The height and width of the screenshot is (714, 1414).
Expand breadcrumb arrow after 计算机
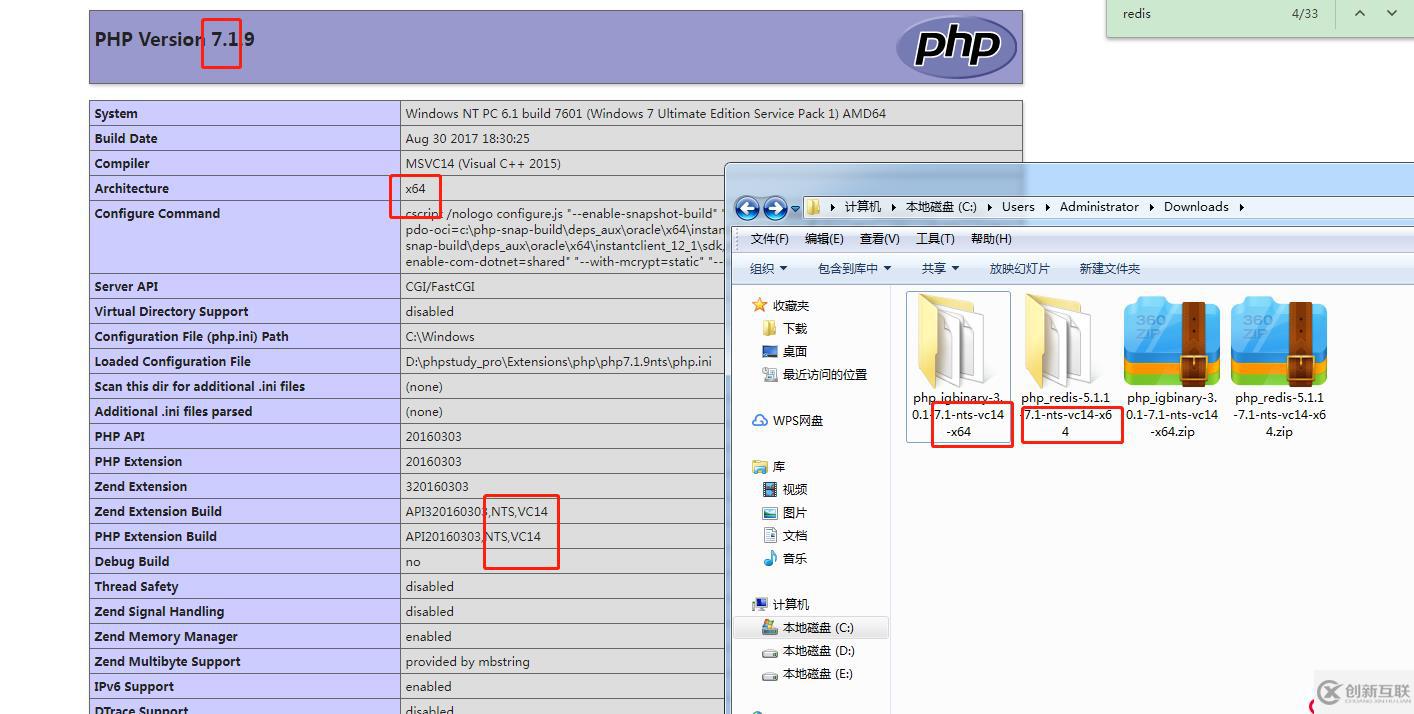(x=893, y=207)
